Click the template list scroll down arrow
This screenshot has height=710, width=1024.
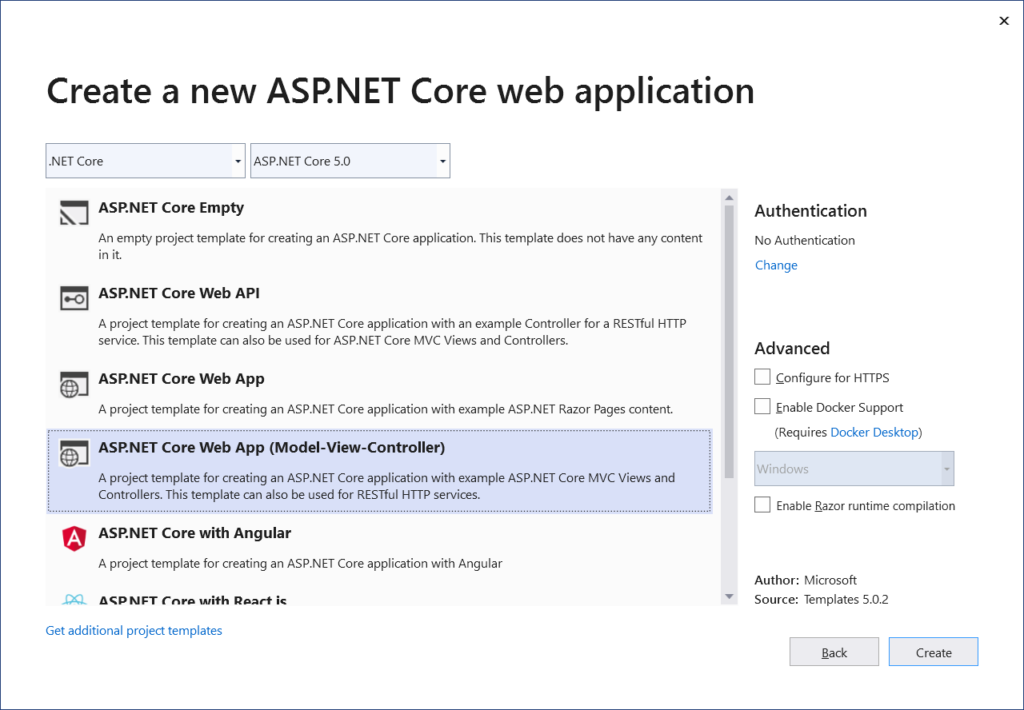pyautogui.click(x=729, y=596)
